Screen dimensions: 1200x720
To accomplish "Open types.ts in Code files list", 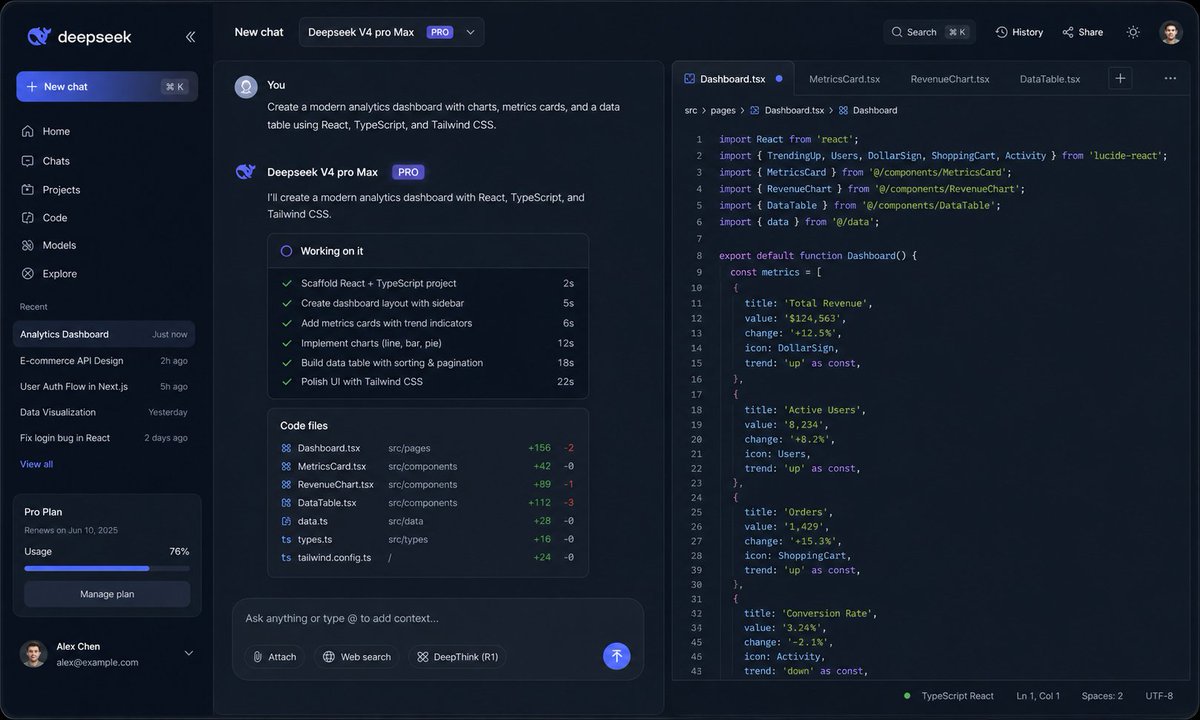I will (428, 539).
